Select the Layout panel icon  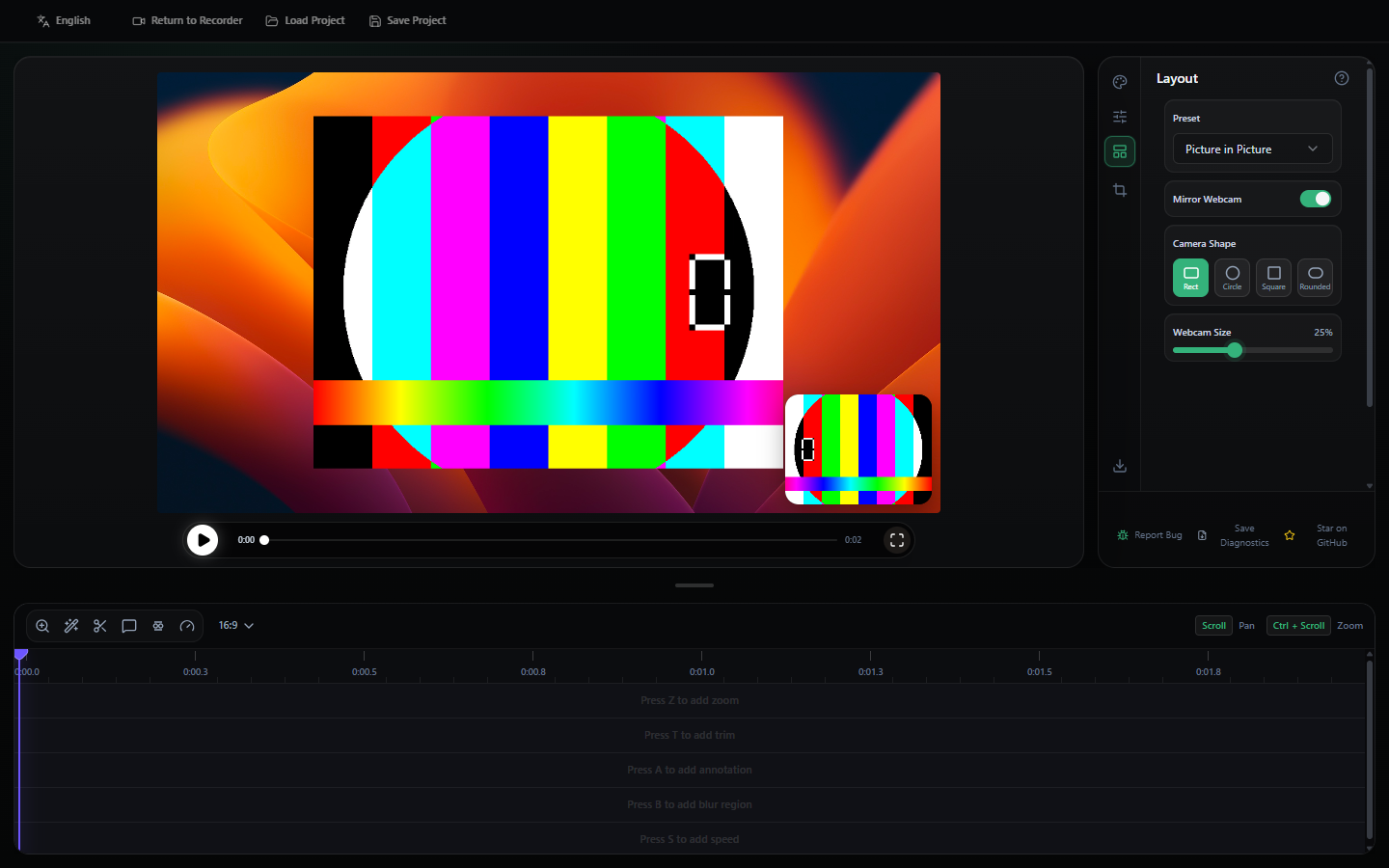pos(1120,151)
